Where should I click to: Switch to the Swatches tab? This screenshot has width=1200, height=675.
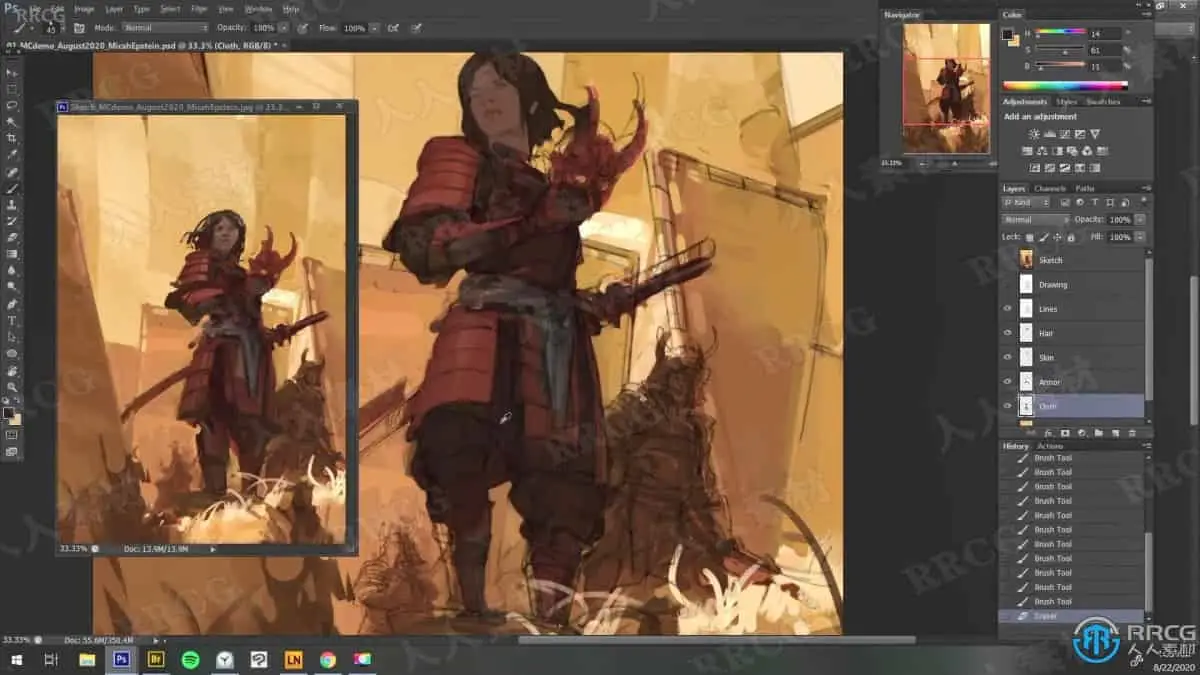pos(1102,101)
